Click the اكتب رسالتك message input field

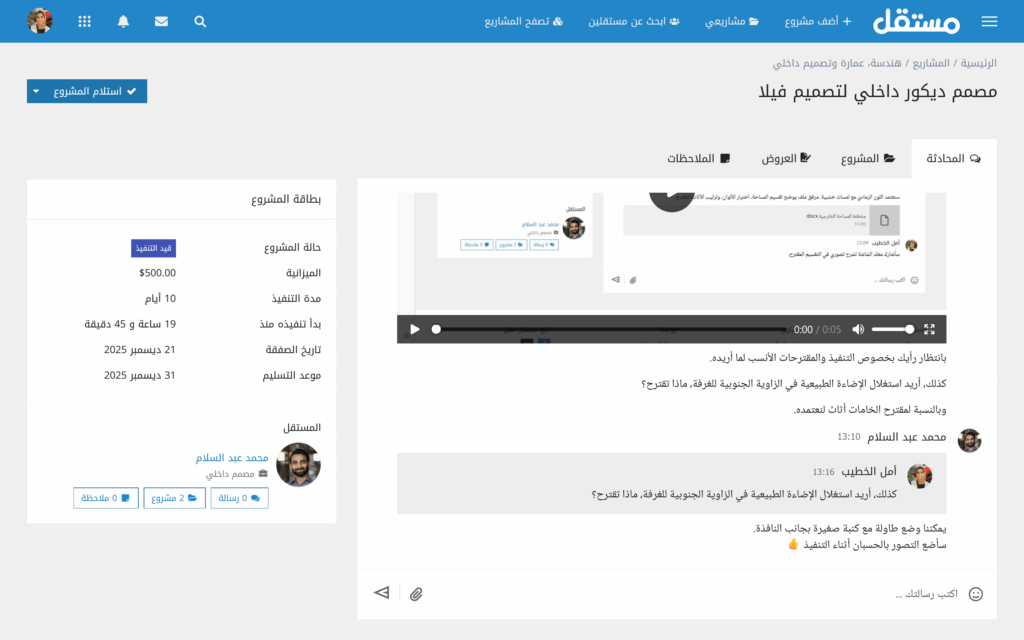click(x=900, y=592)
